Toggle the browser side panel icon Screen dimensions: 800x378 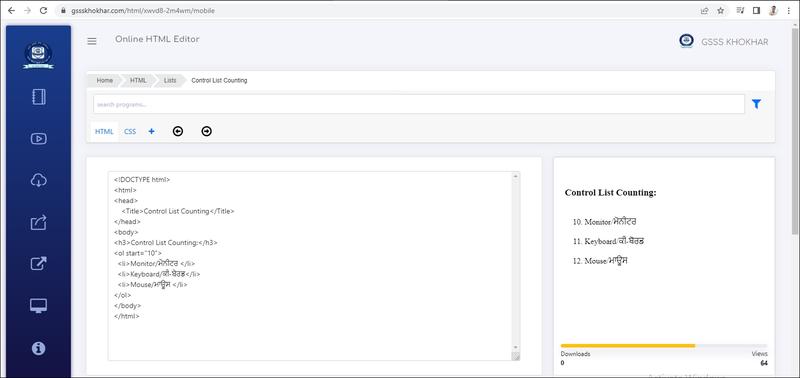pyautogui.click(x=756, y=10)
